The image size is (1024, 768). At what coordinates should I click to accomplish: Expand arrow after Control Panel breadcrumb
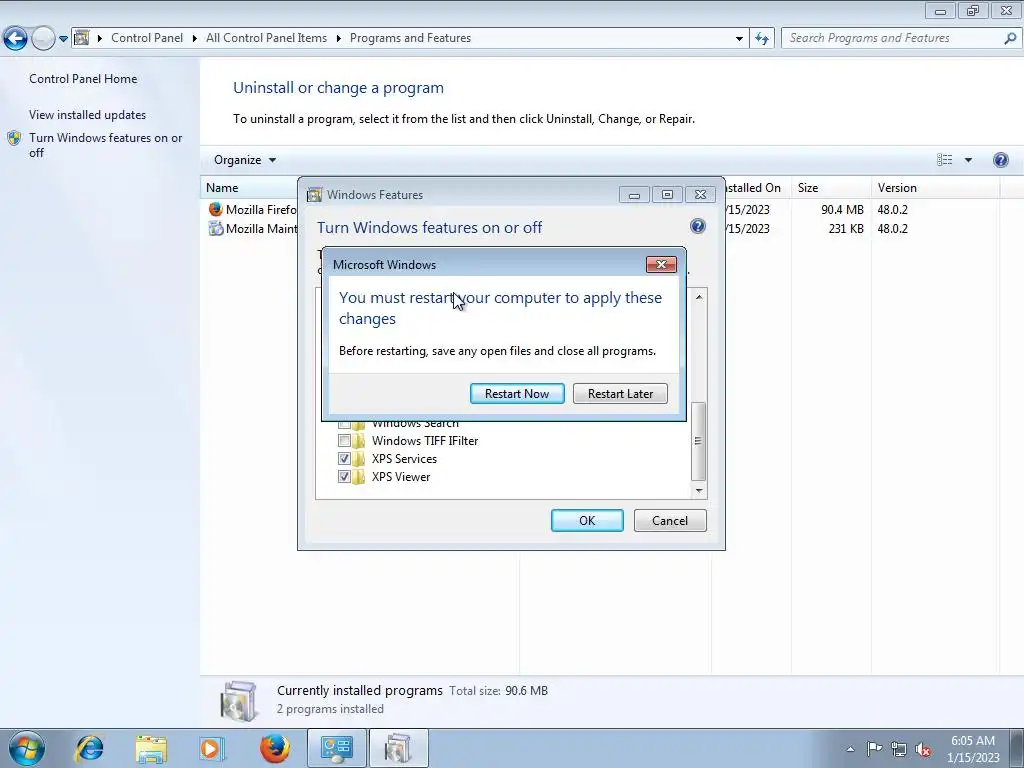pyautogui.click(x=195, y=38)
